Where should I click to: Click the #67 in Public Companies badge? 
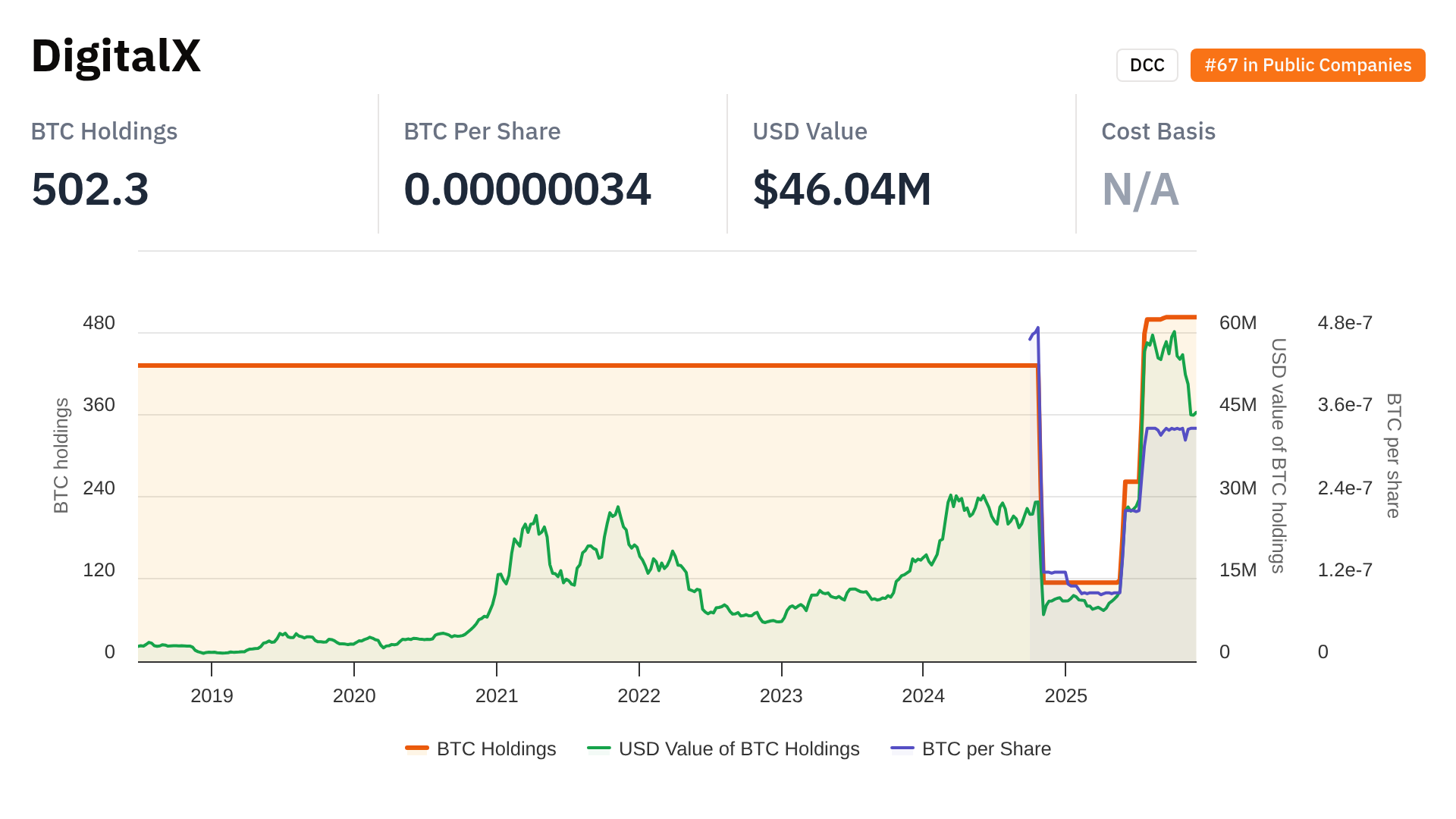[x=1307, y=65]
